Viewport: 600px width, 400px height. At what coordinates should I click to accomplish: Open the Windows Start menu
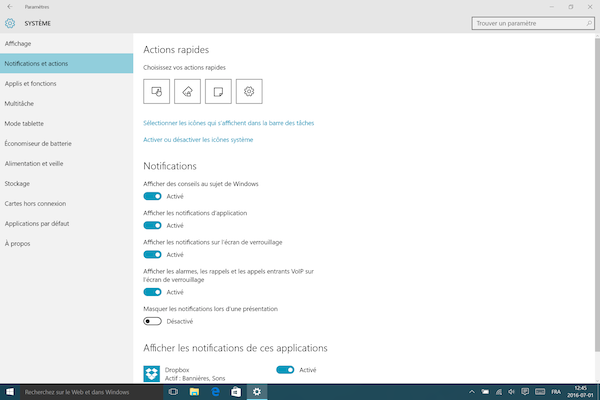click(10, 392)
